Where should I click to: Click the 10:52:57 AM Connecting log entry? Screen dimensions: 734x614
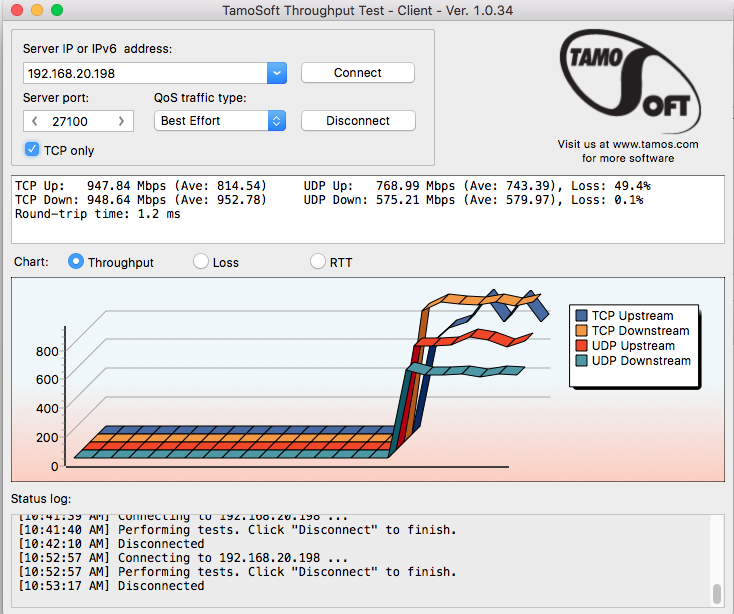click(183, 558)
